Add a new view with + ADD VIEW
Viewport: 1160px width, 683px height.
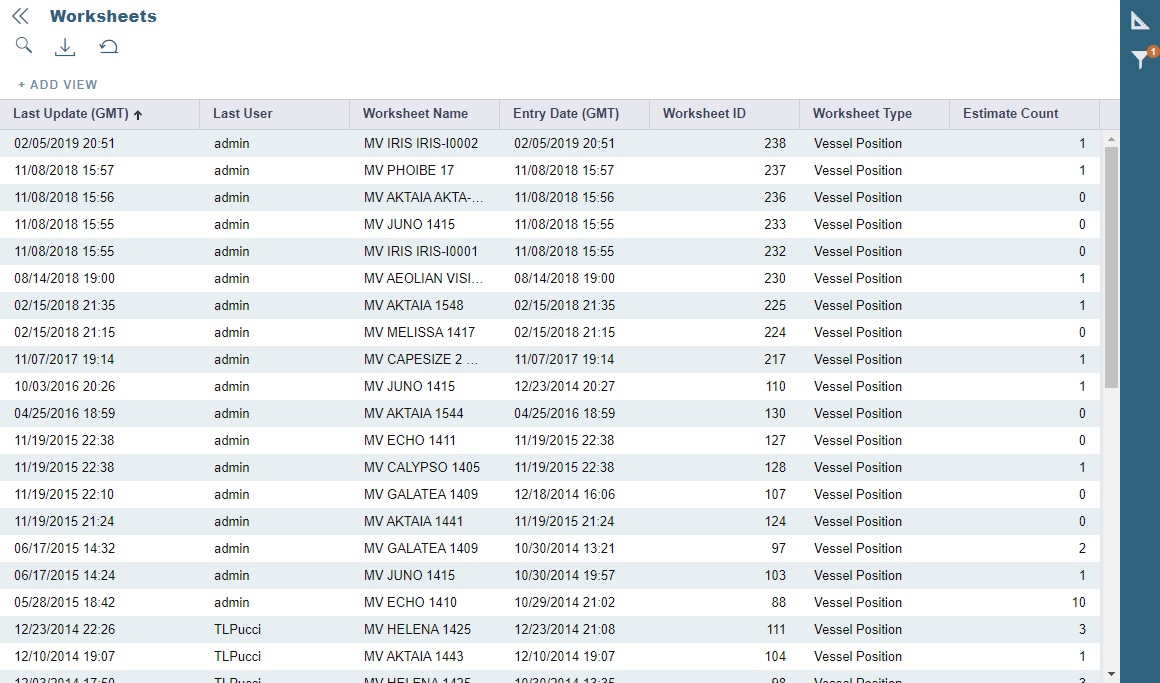tap(58, 85)
